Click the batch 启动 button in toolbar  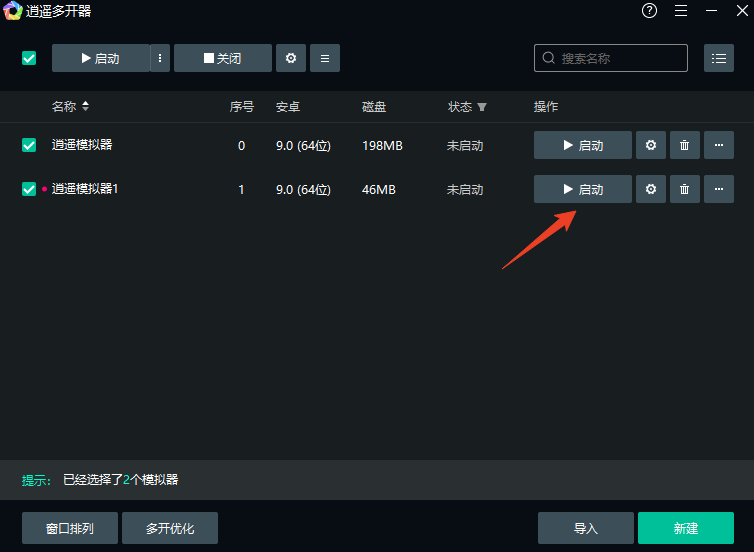tap(101, 58)
